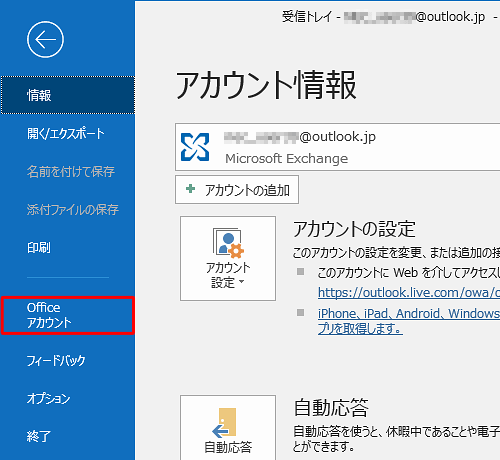The width and height of the screenshot is (500, 460).
Task: Open the Office アカウント page
Action: pyautogui.click(x=68, y=315)
